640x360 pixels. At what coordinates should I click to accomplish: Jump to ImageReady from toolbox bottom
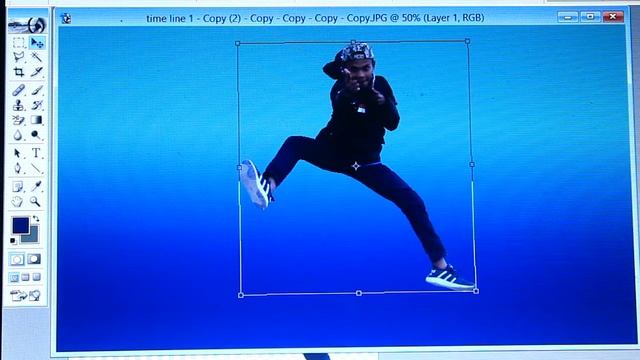click(26, 295)
